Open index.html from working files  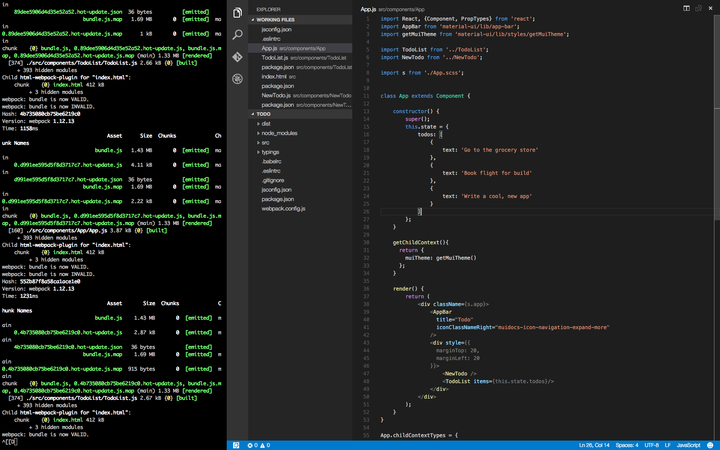pyautogui.click(x=274, y=76)
